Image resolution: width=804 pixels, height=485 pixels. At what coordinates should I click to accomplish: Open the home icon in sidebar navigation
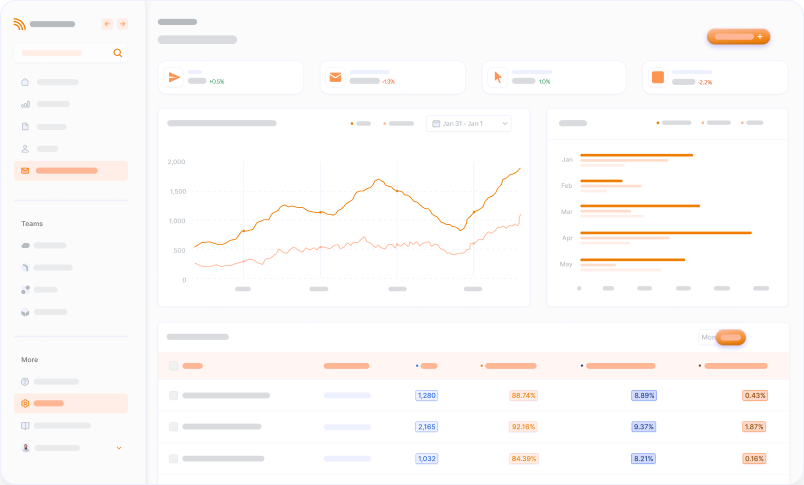click(x=25, y=82)
